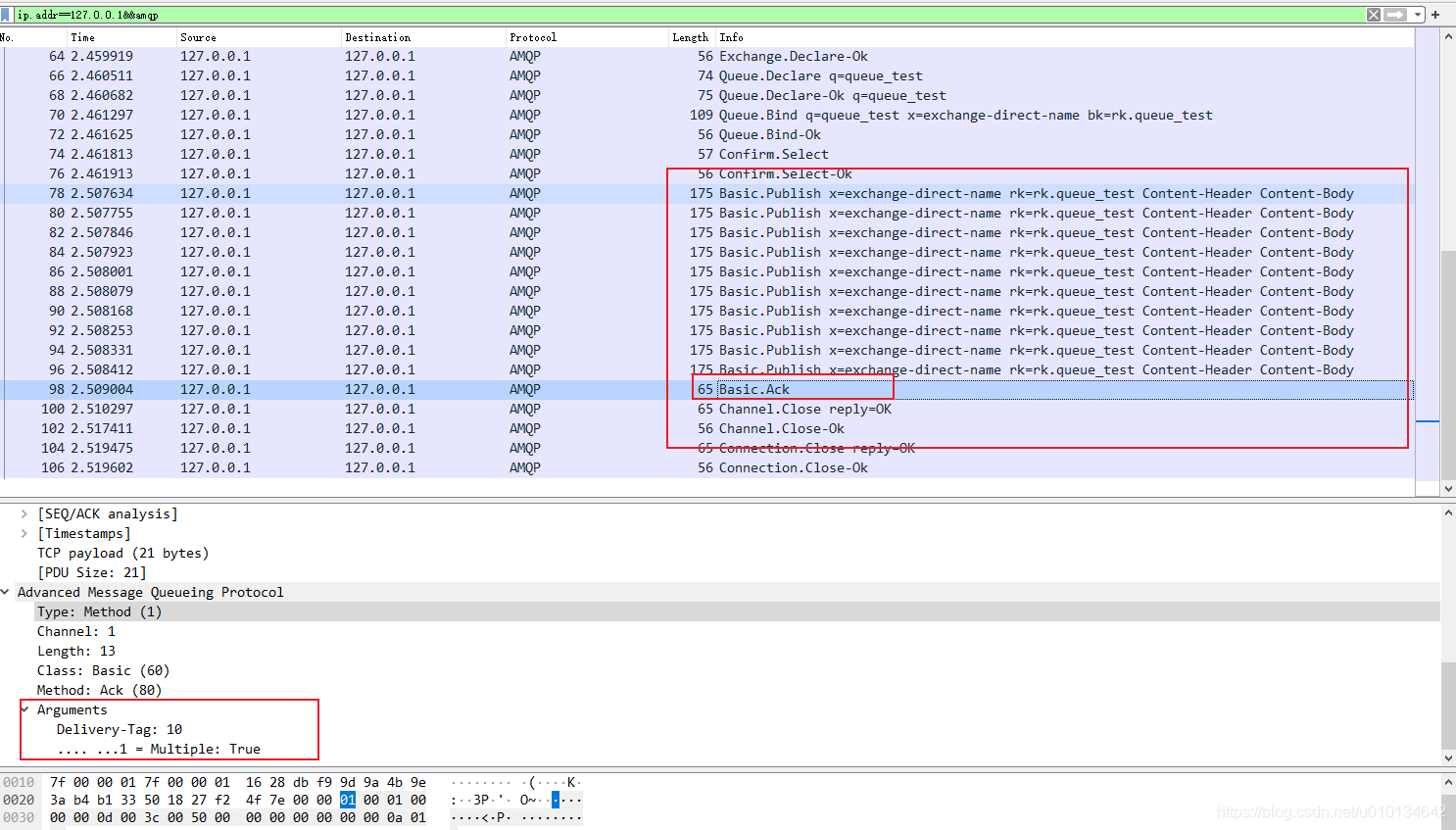Select packet 78 Basic.Publish row
Screen dimensions: 1456x830
click(707, 193)
